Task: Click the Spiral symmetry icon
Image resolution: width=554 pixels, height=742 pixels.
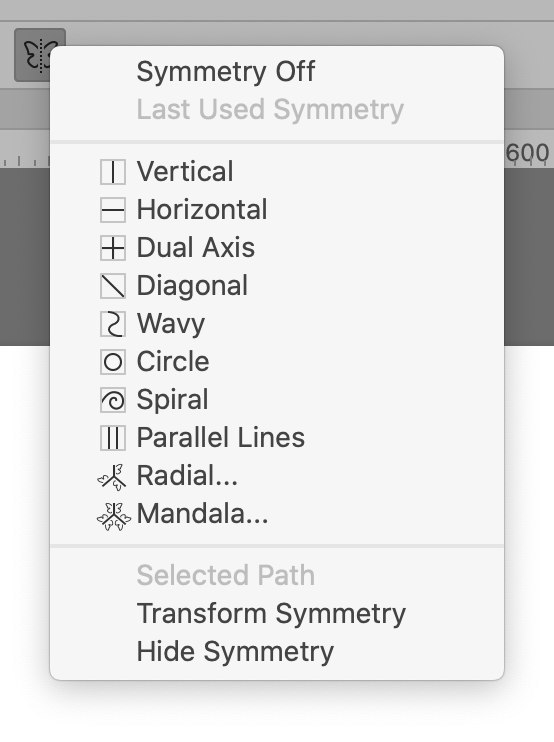Action: [x=113, y=400]
